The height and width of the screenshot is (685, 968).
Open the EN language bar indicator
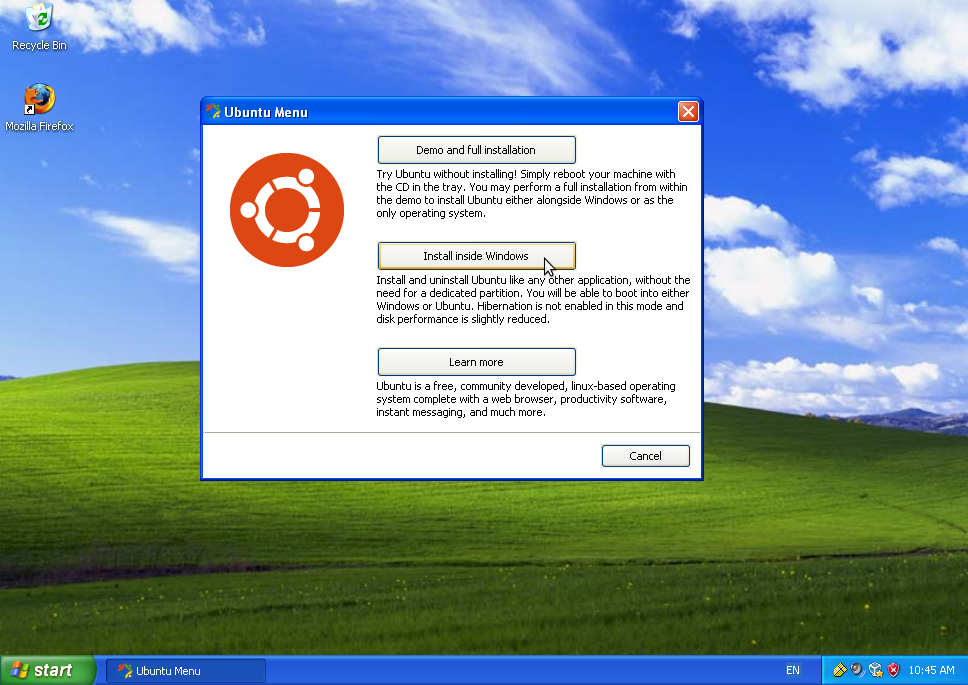(793, 670)
